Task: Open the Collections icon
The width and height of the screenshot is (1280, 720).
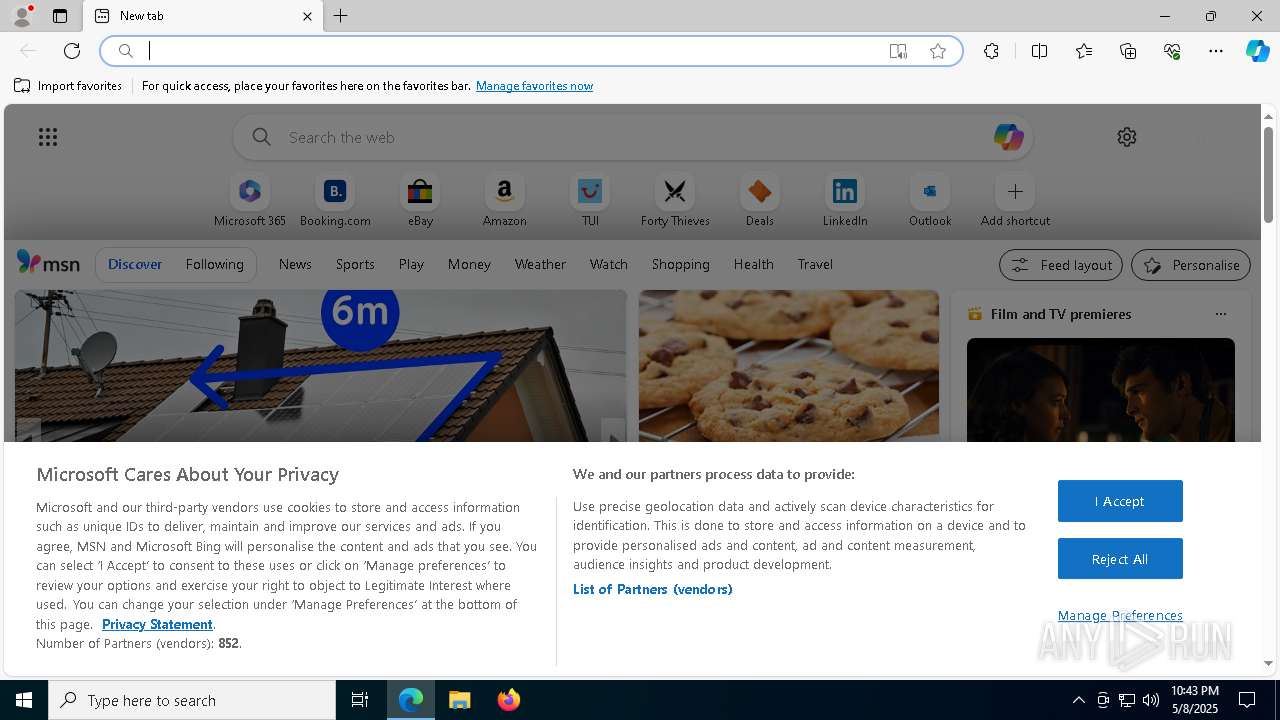Action: (x=1128, y=51)
